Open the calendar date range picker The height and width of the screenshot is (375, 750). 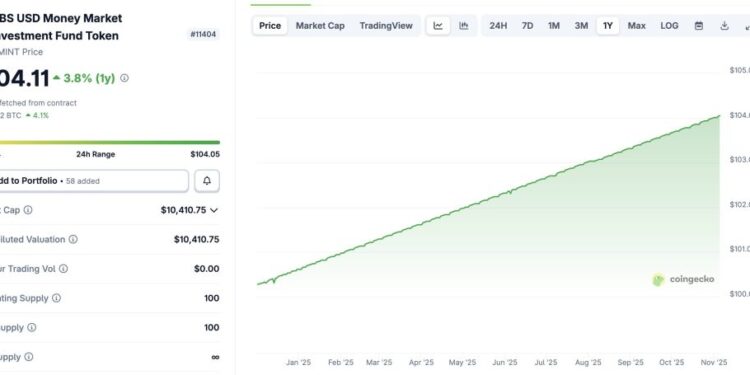tap(699, 26)
